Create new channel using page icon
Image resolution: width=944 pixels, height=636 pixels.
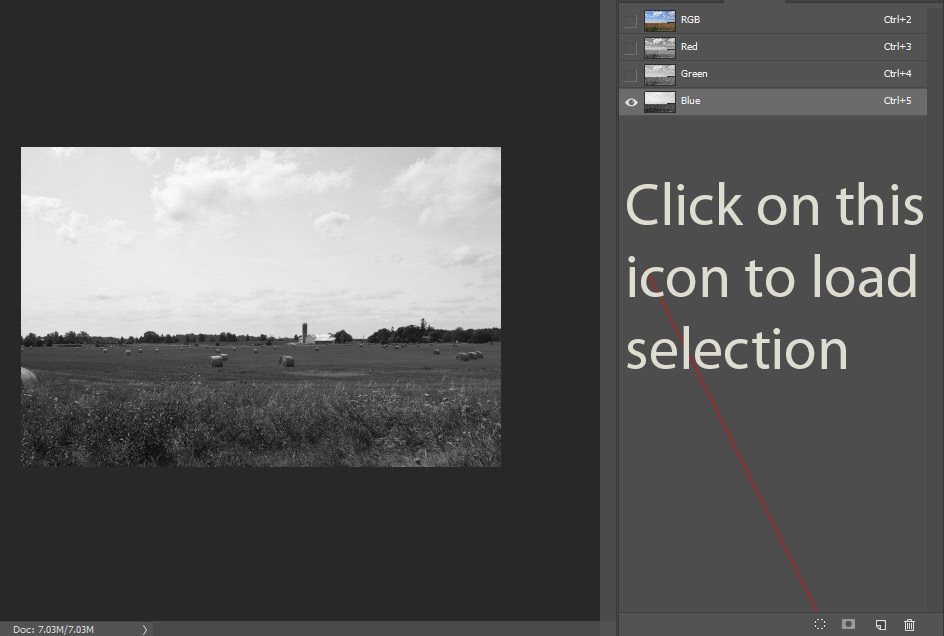880,624
